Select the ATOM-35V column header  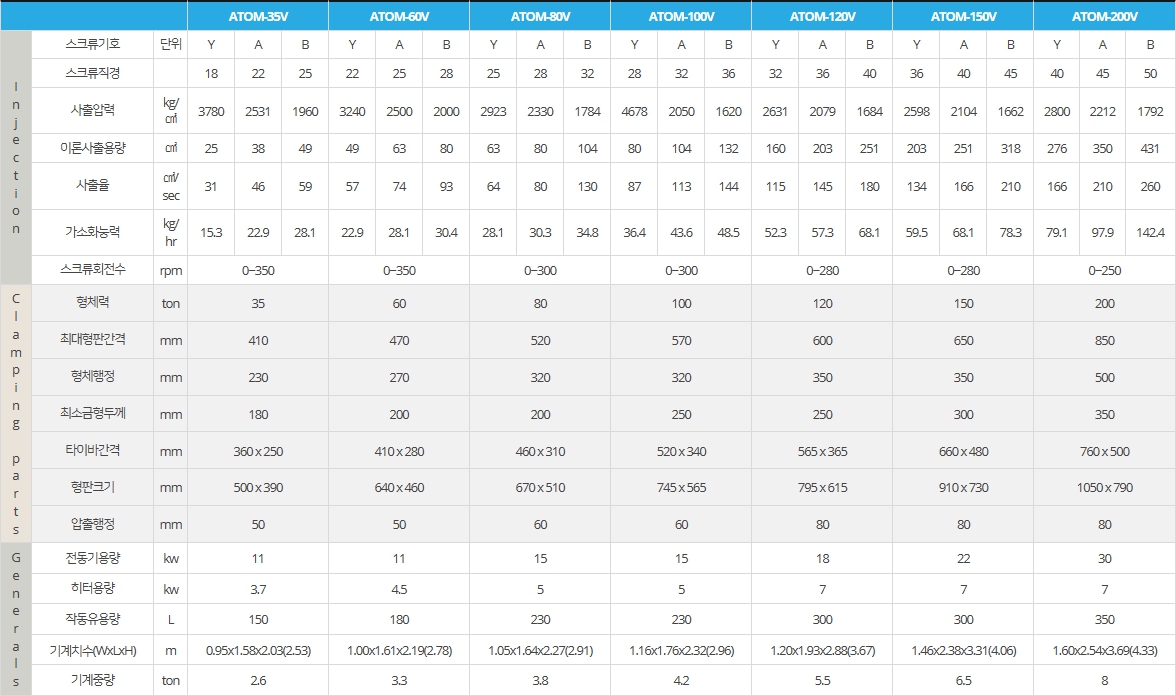258,16
